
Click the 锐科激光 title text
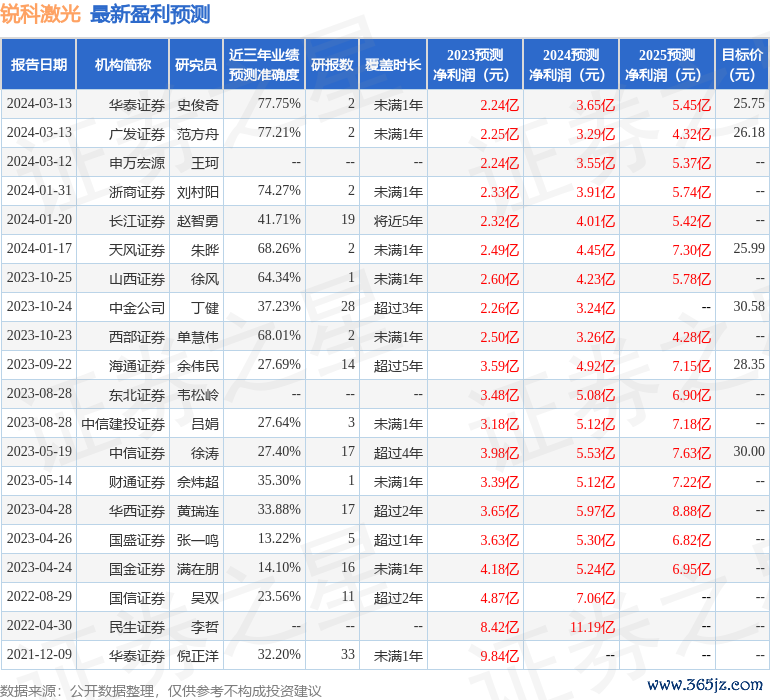[40, 14]
